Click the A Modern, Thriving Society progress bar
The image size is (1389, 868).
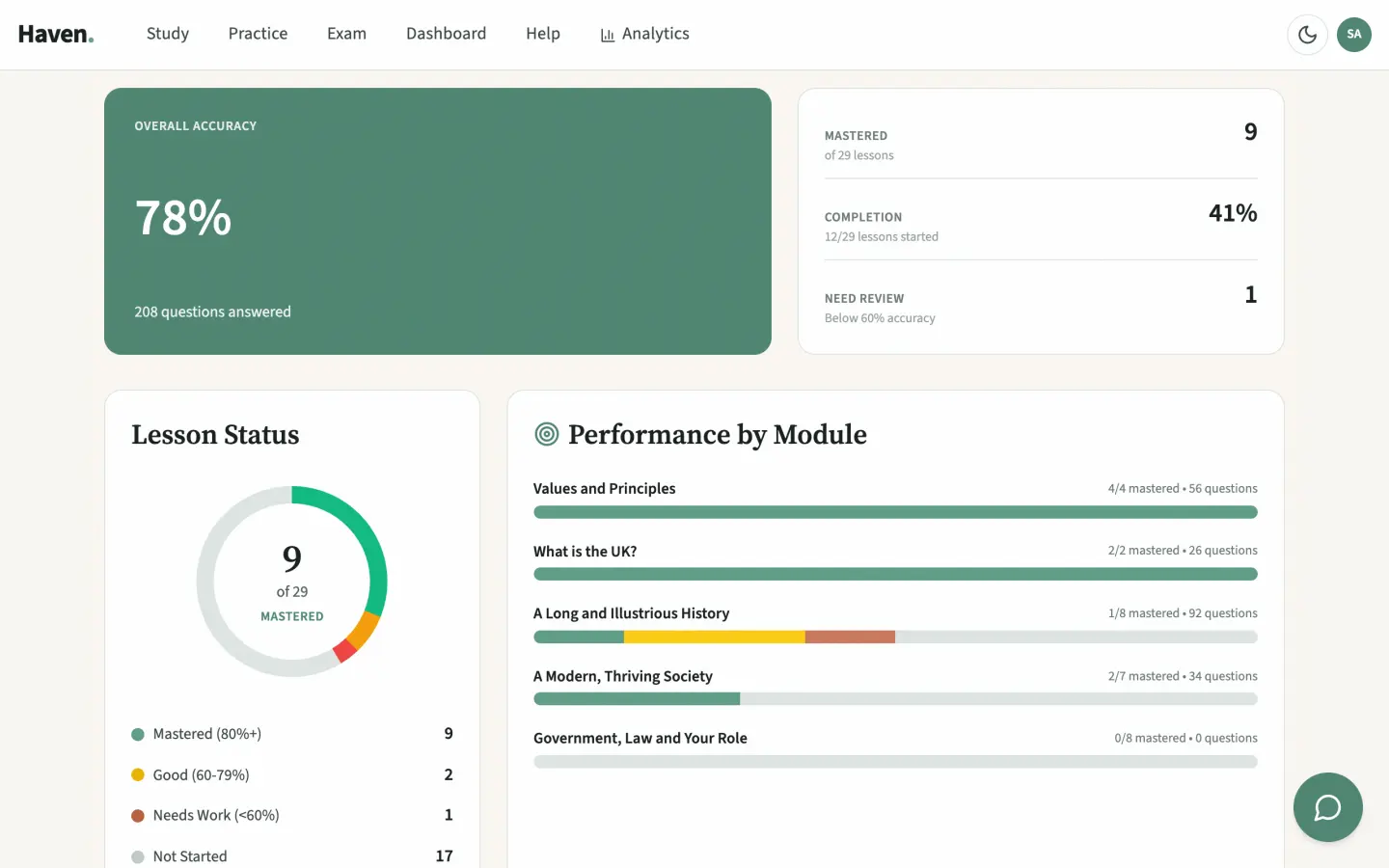895,699
